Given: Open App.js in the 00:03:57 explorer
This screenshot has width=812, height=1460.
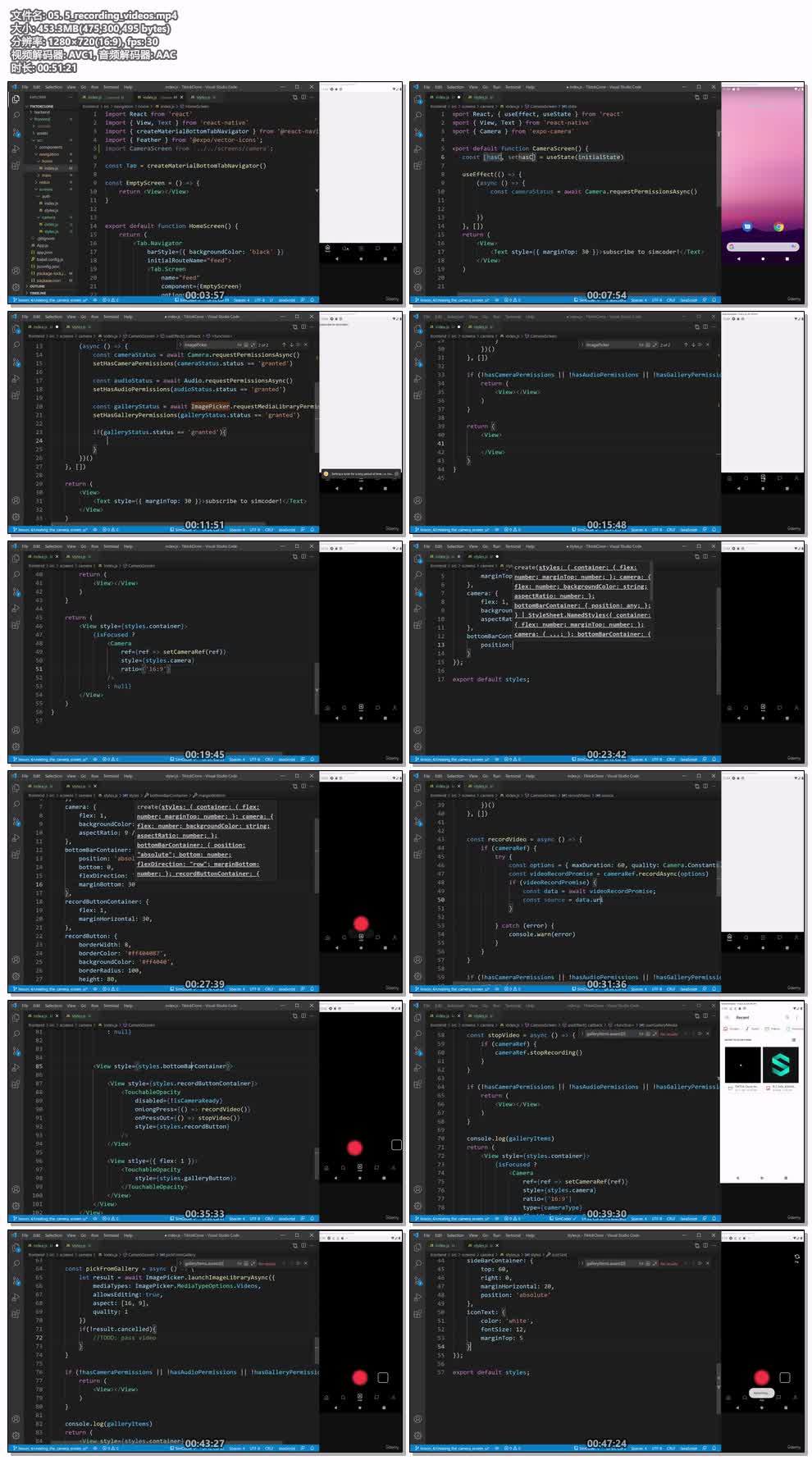Looking at the screenshot, I should (x=39, y=245).
